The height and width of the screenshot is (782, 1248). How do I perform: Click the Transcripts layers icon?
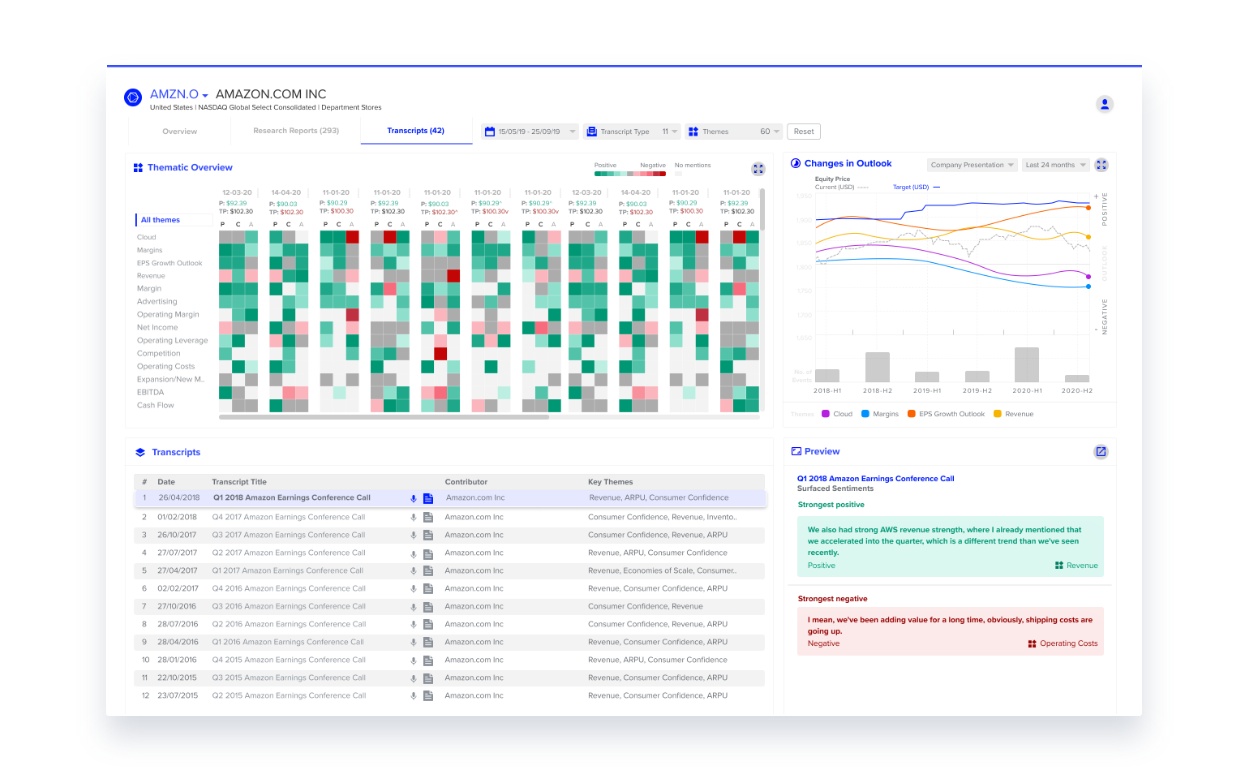(x=140, y=453)
